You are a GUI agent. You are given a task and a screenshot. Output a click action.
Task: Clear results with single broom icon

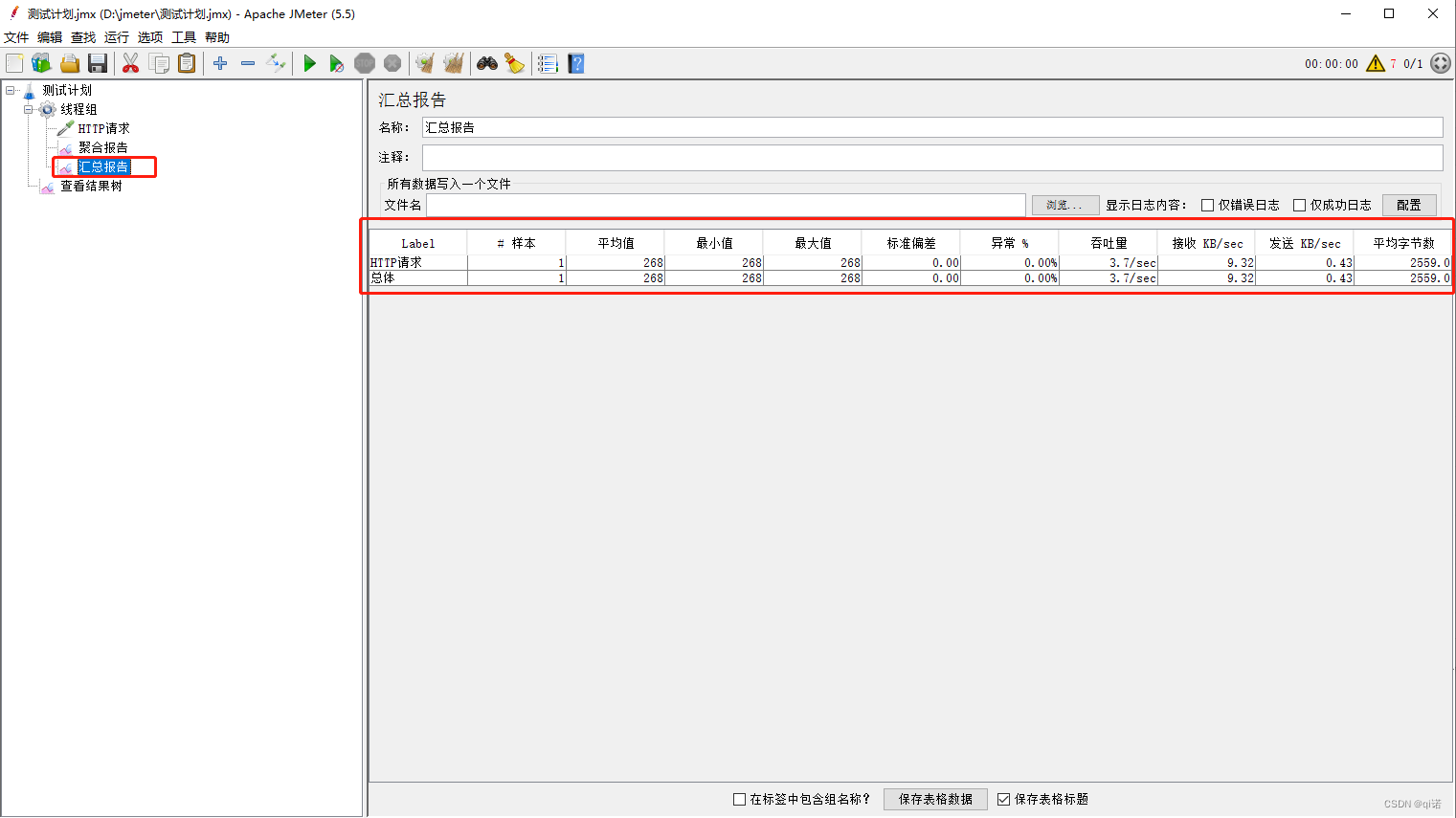pyautogui.click(x=425, y=63)
